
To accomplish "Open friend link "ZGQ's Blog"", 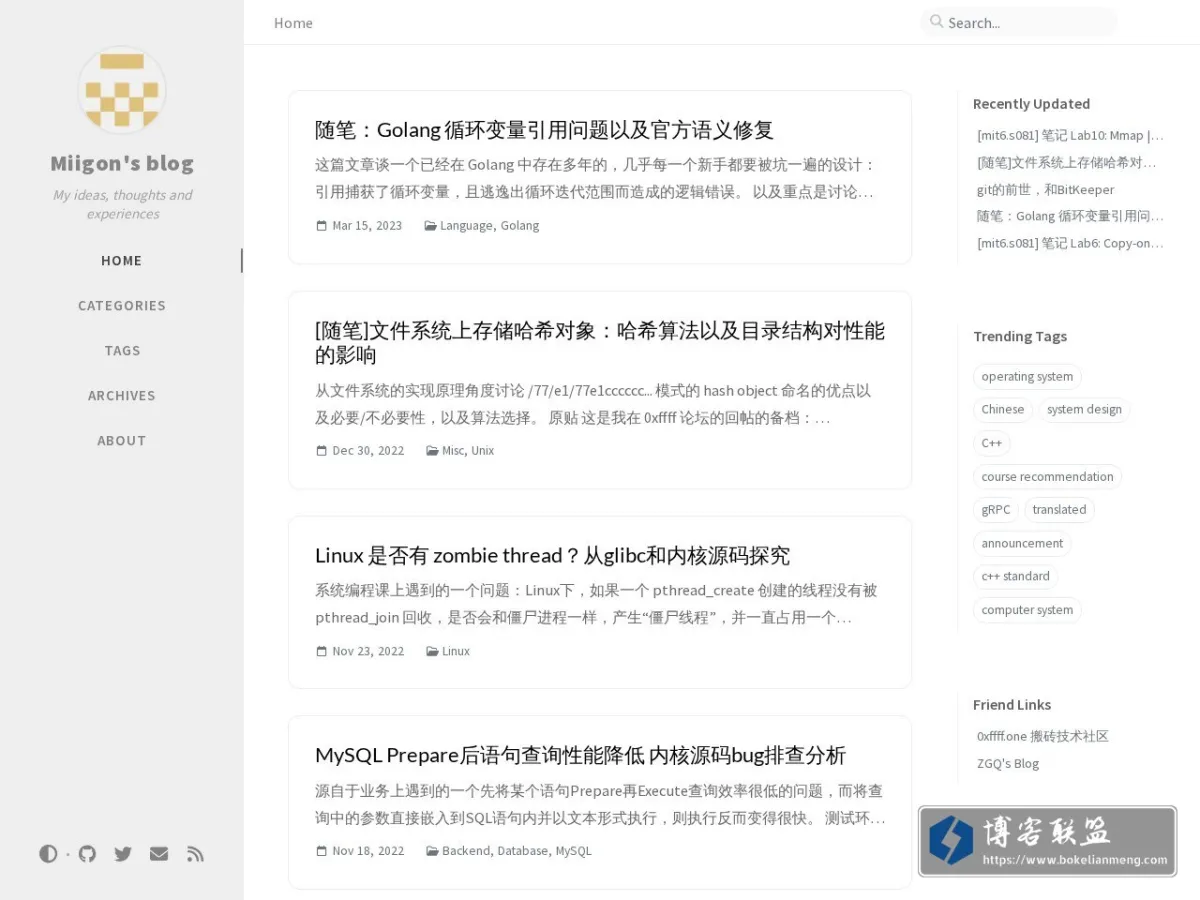I will (x=1008, y=763).
